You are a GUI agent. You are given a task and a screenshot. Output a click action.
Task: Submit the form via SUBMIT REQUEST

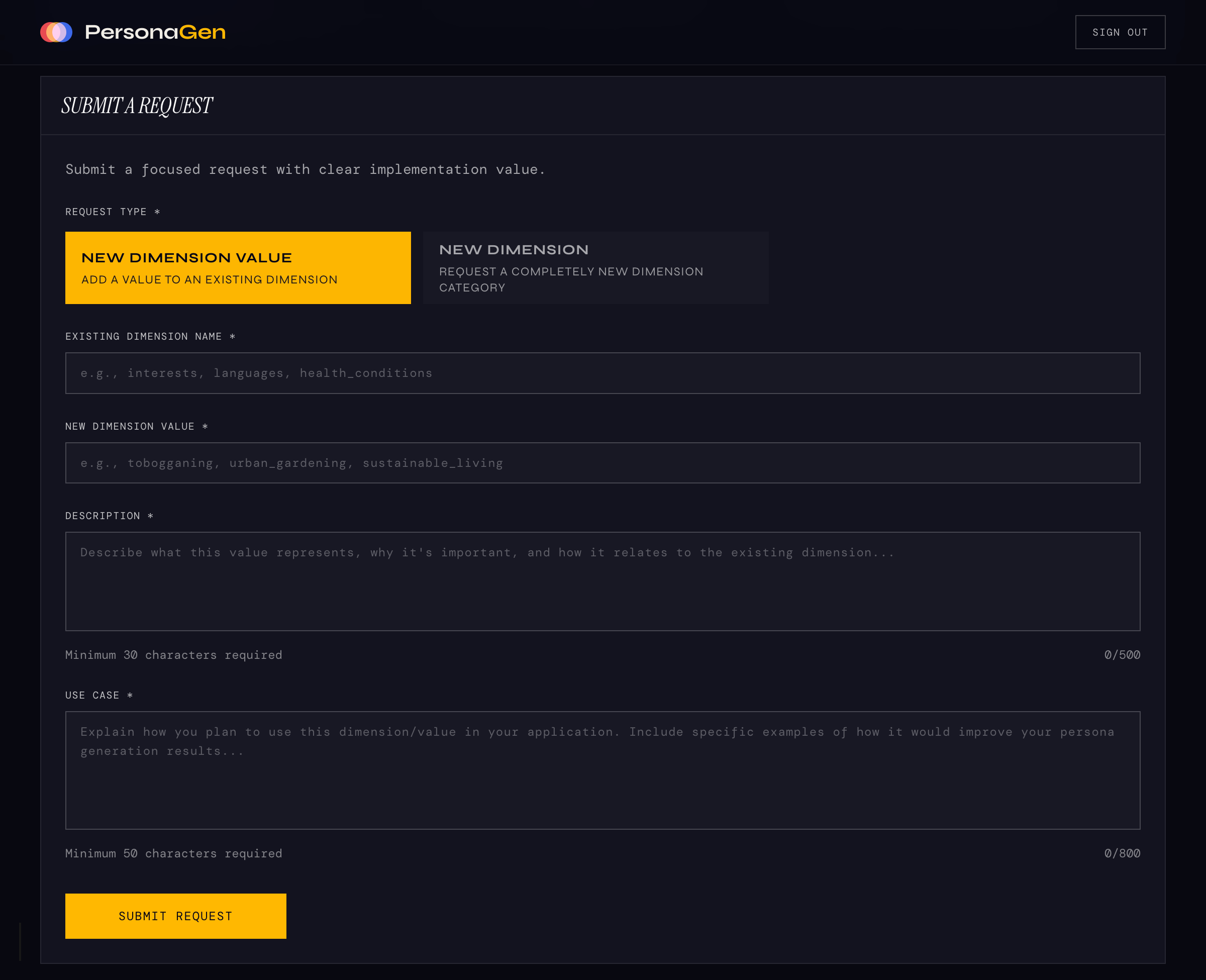coord(175,916)
